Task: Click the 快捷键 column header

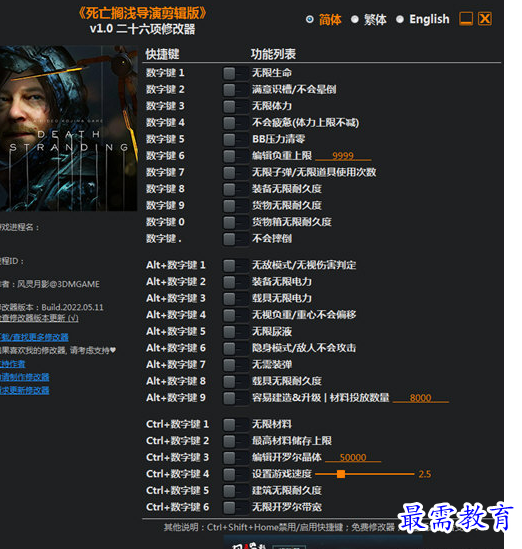Action: [162, 54]
